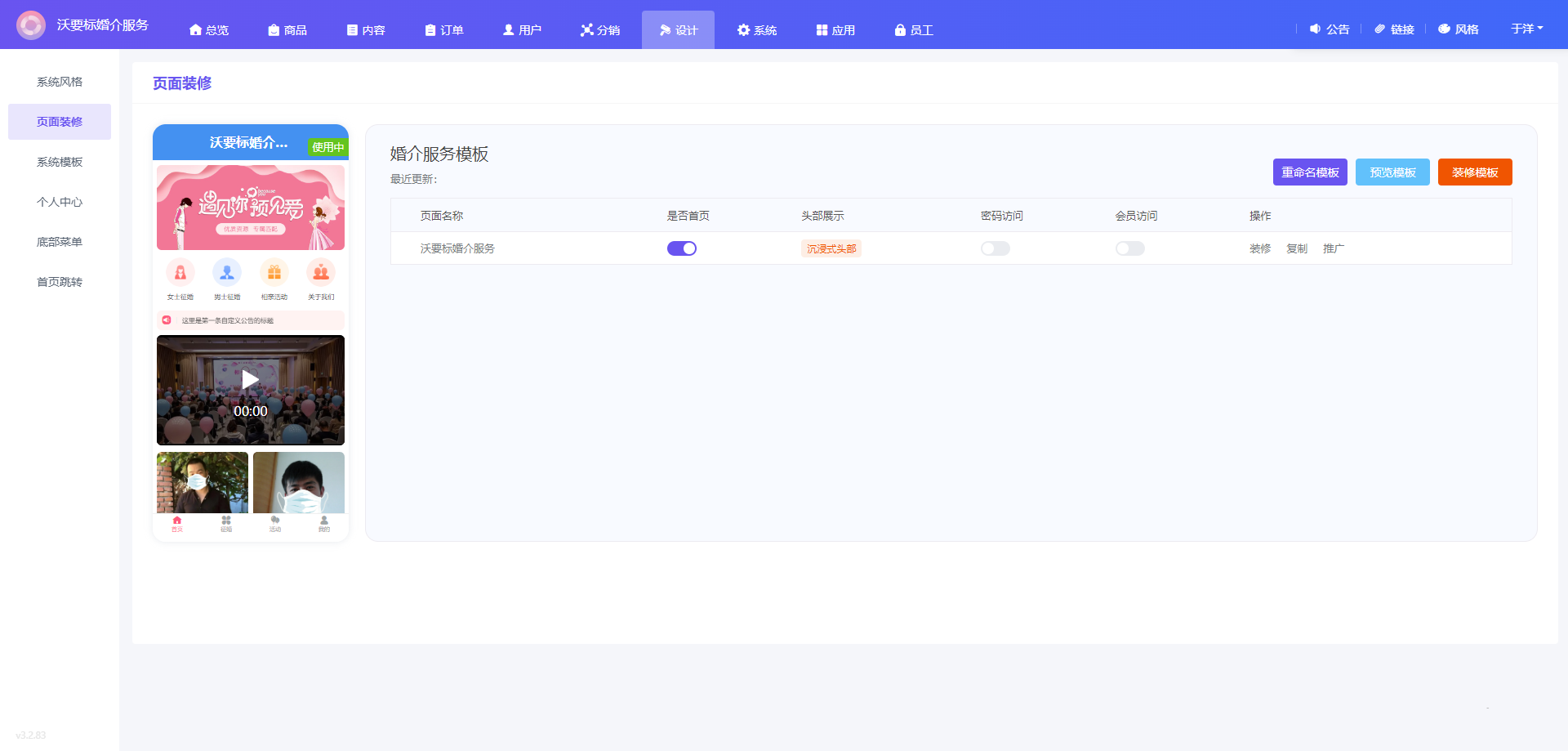
Task: Open the 商品 menu in top navigation
Action: [x=287, y=30]
